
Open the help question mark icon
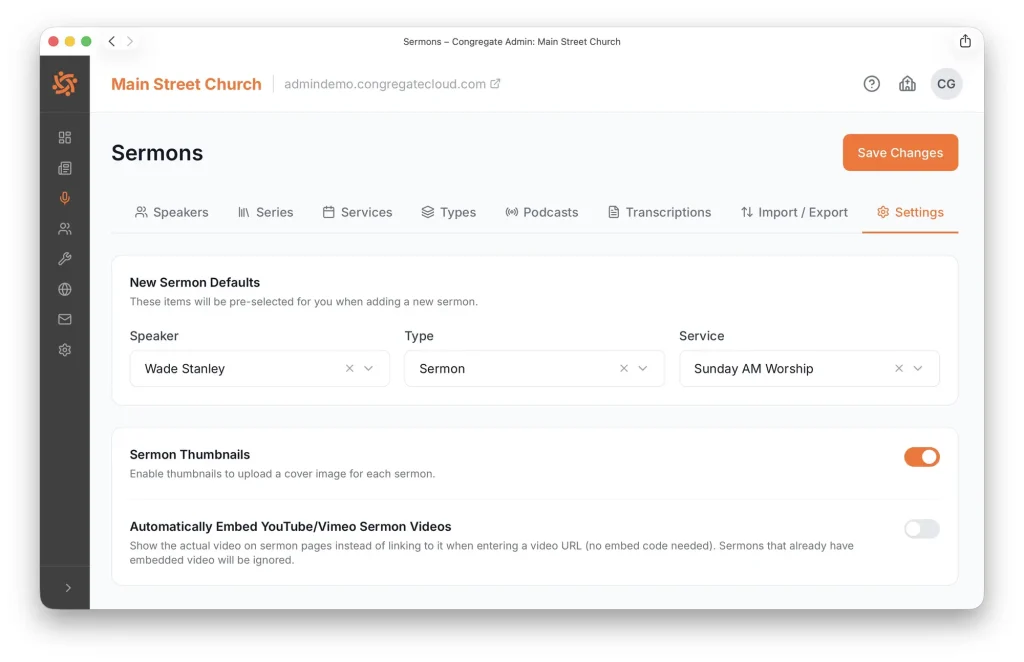(x=871, y=84)
